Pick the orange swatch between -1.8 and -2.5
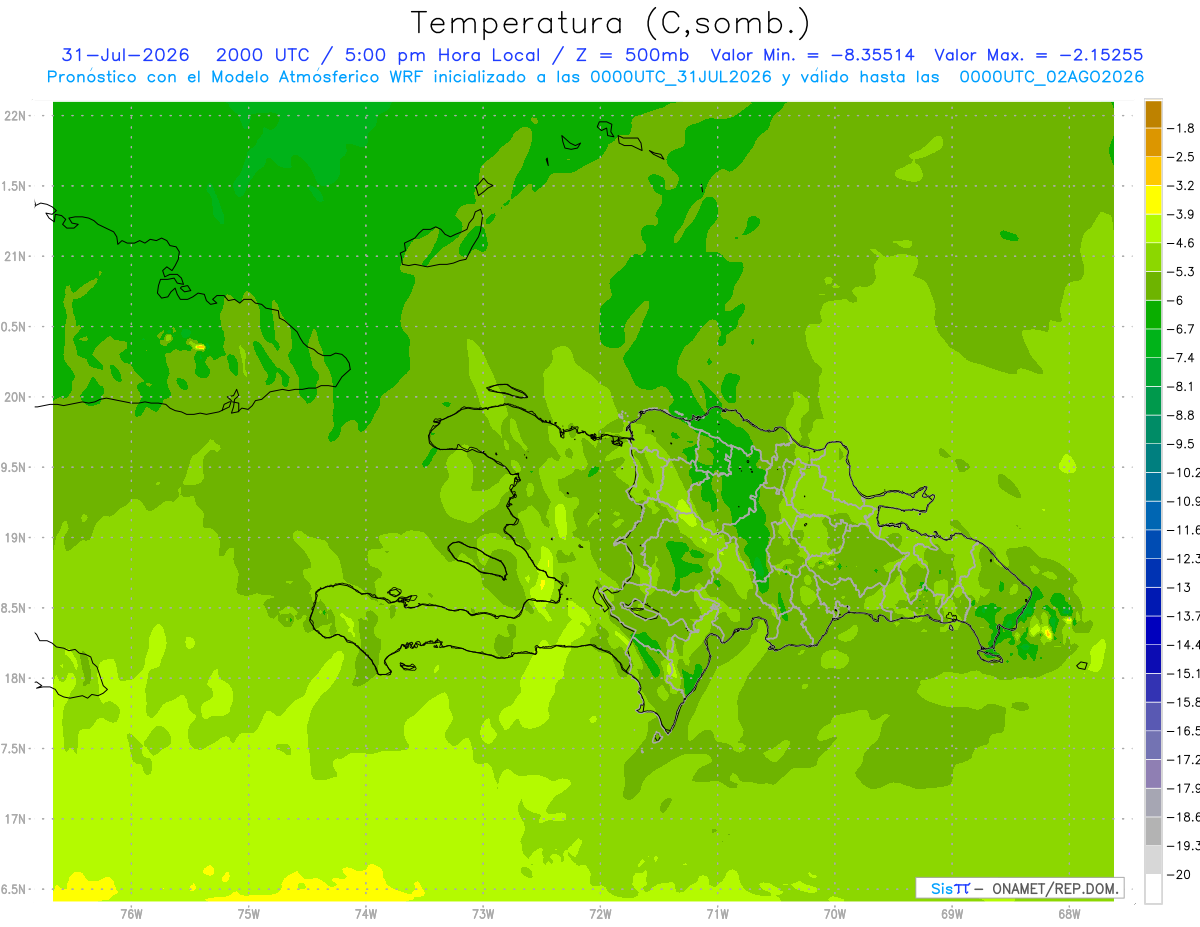The width and height of the screenshot is (1200, 927). (x=1153, y=142)
